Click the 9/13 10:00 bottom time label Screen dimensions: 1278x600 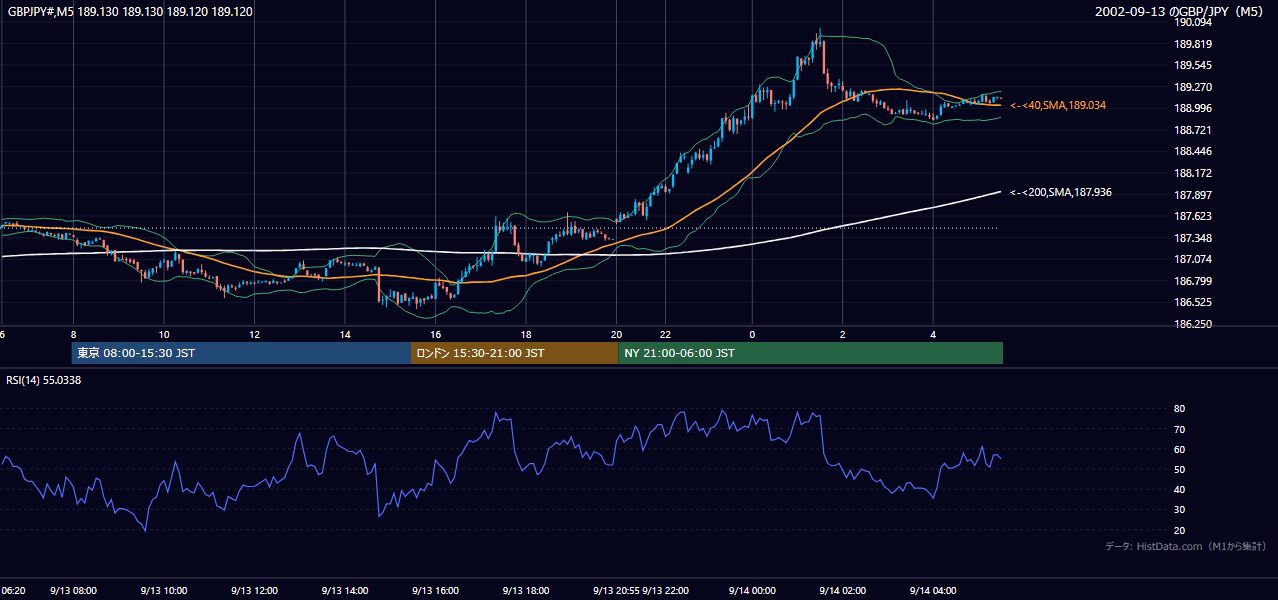pos(164,591)
